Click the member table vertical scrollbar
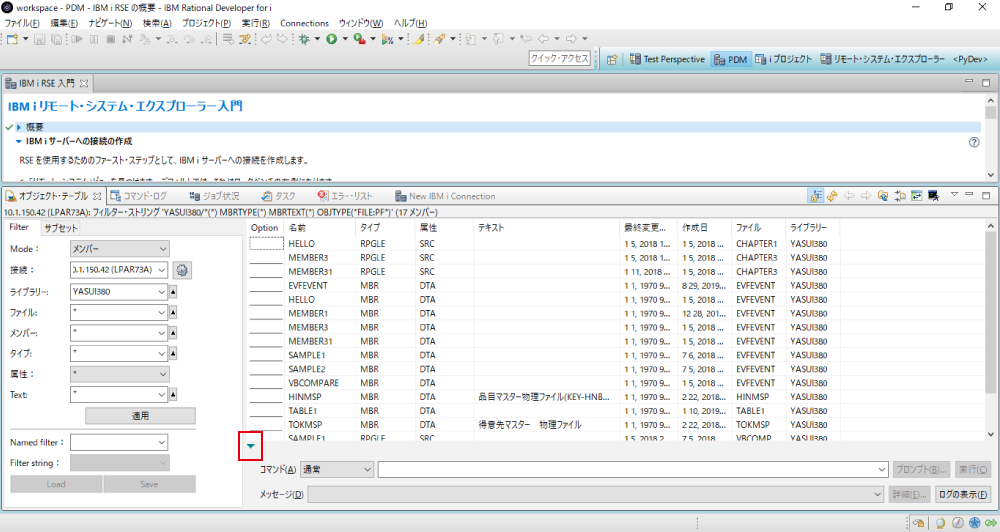This screenshot has height=532, width=1000. [x=990, y=330]
